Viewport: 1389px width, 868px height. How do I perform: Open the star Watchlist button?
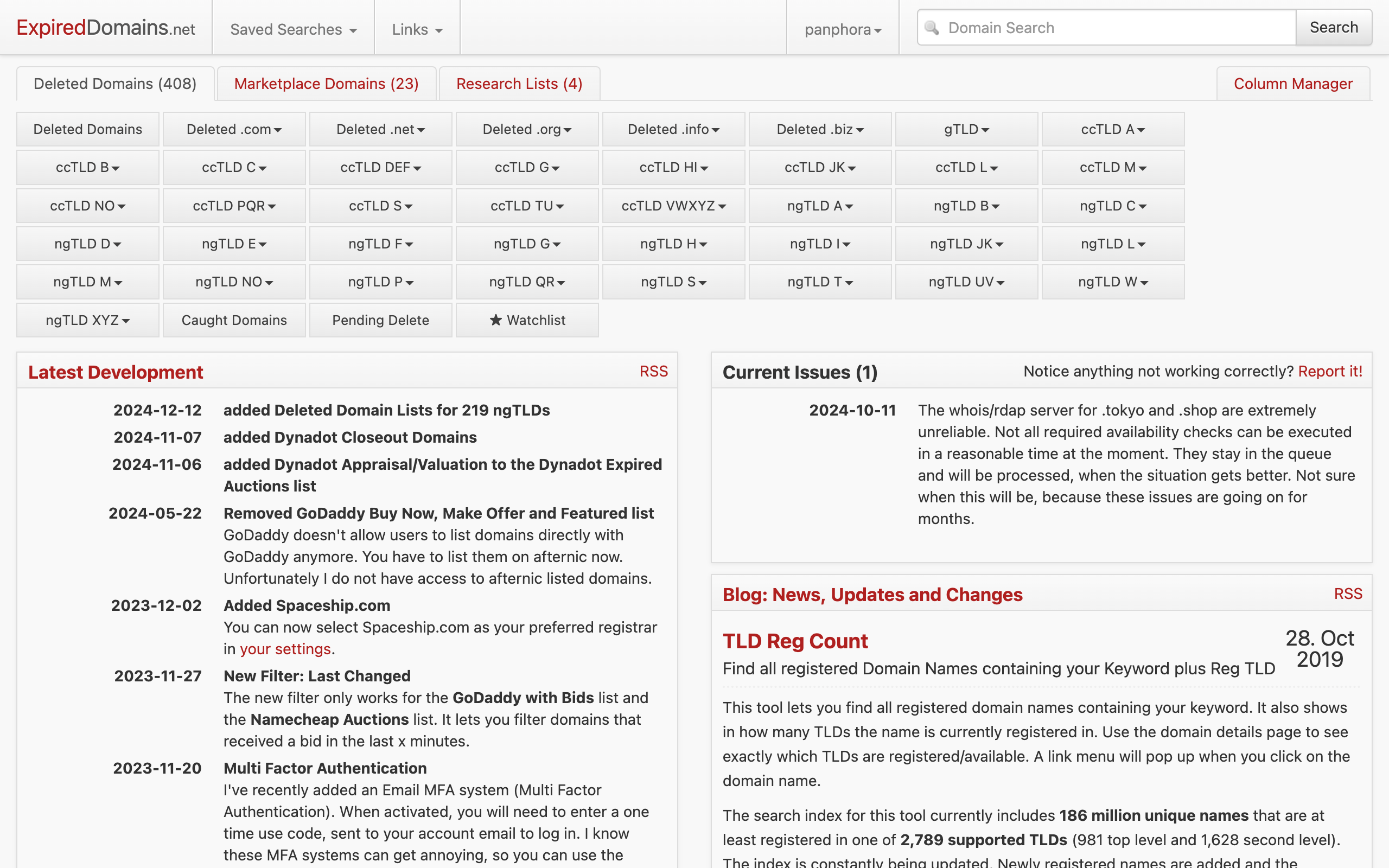click(x=527, y=320)
